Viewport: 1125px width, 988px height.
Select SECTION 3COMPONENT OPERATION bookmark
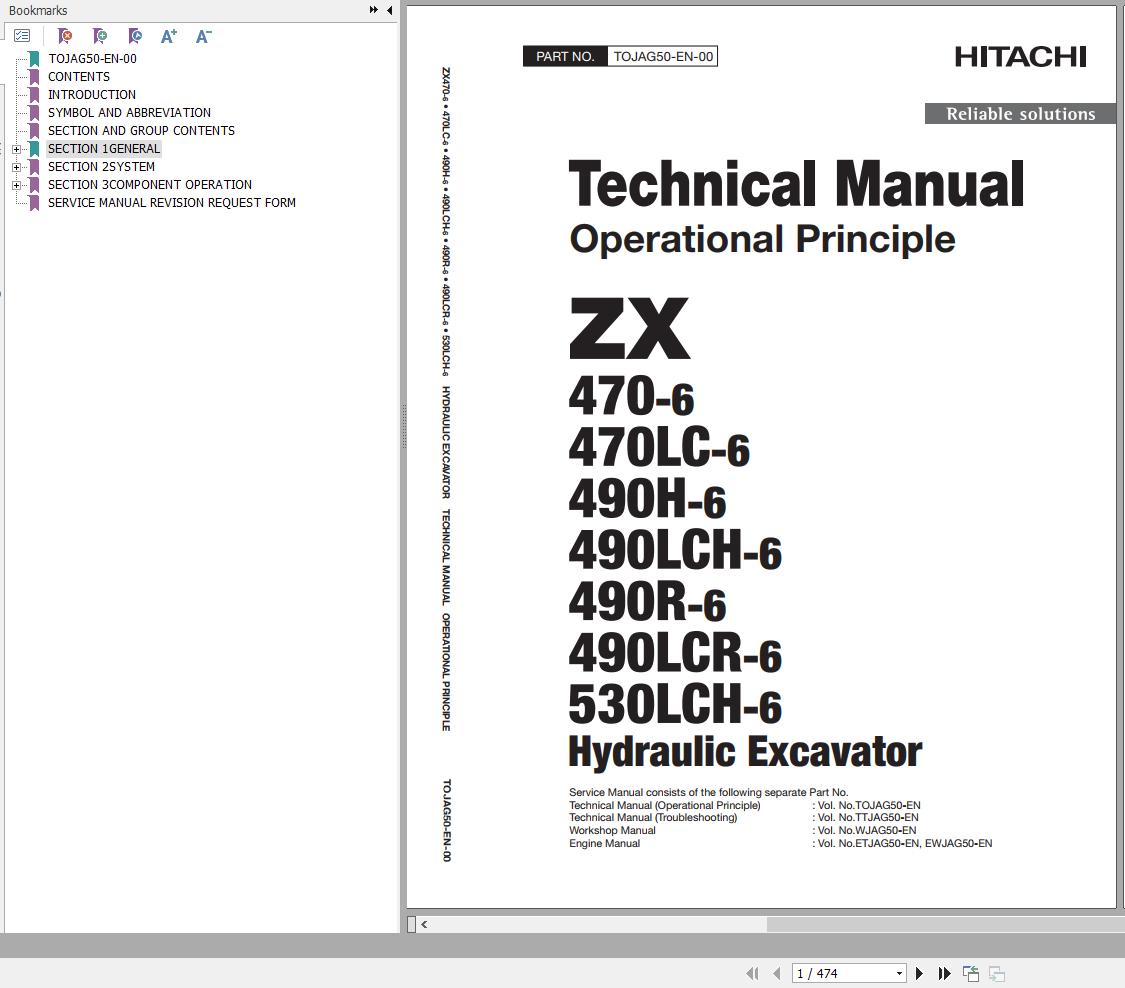150,184
